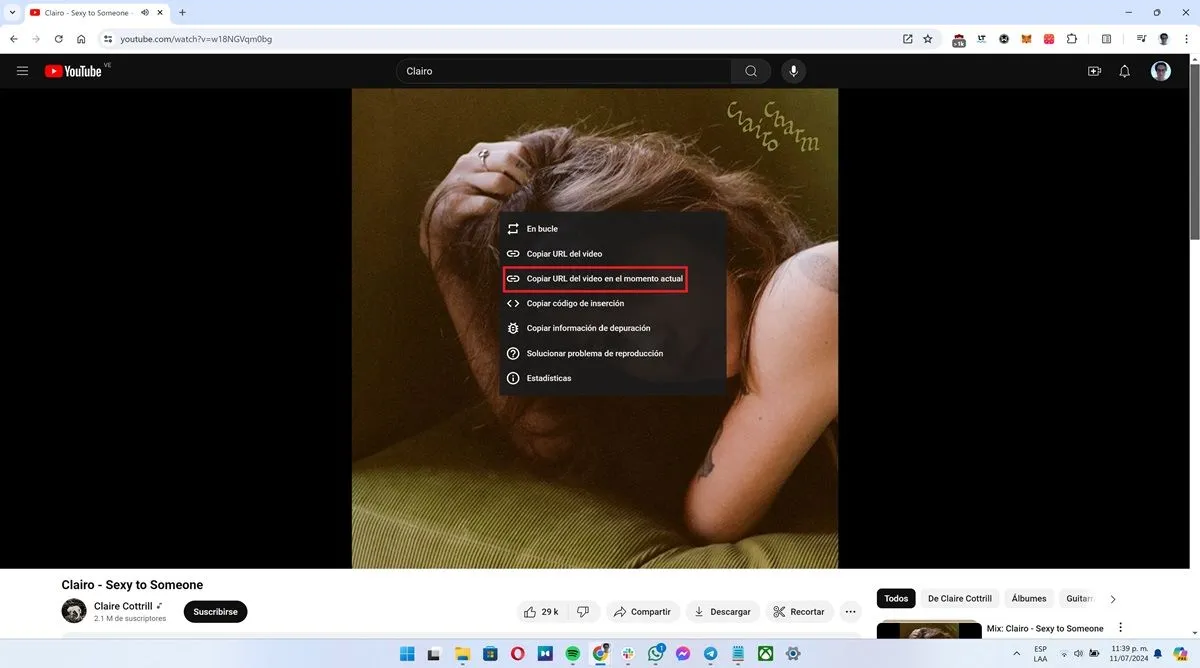Image resolution: width=1200 pixels, height=668 pixels.
Task: Click the Compartir share icon
Action: pos(618,611)
